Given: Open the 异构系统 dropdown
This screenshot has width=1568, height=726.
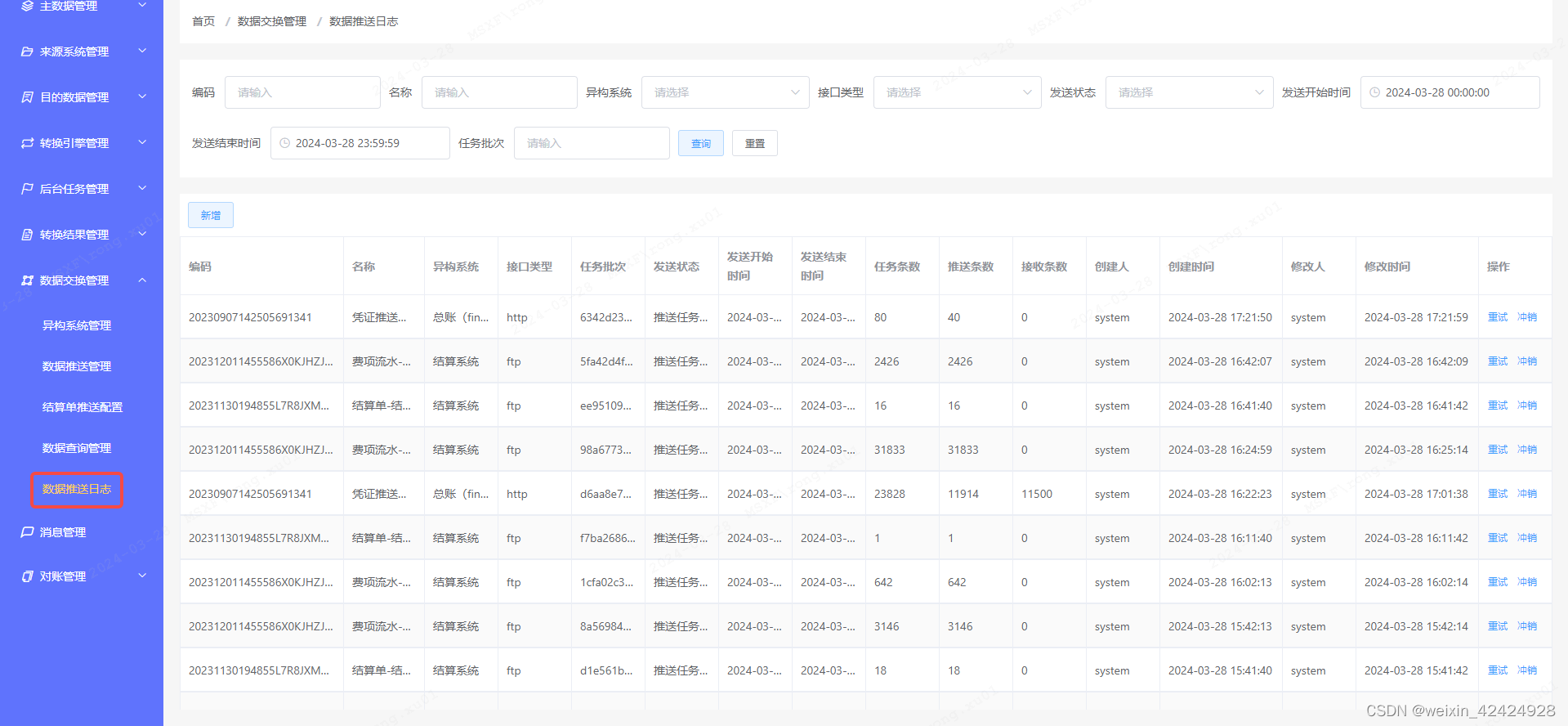Looking at the screenshot, I should pos(726,92).
